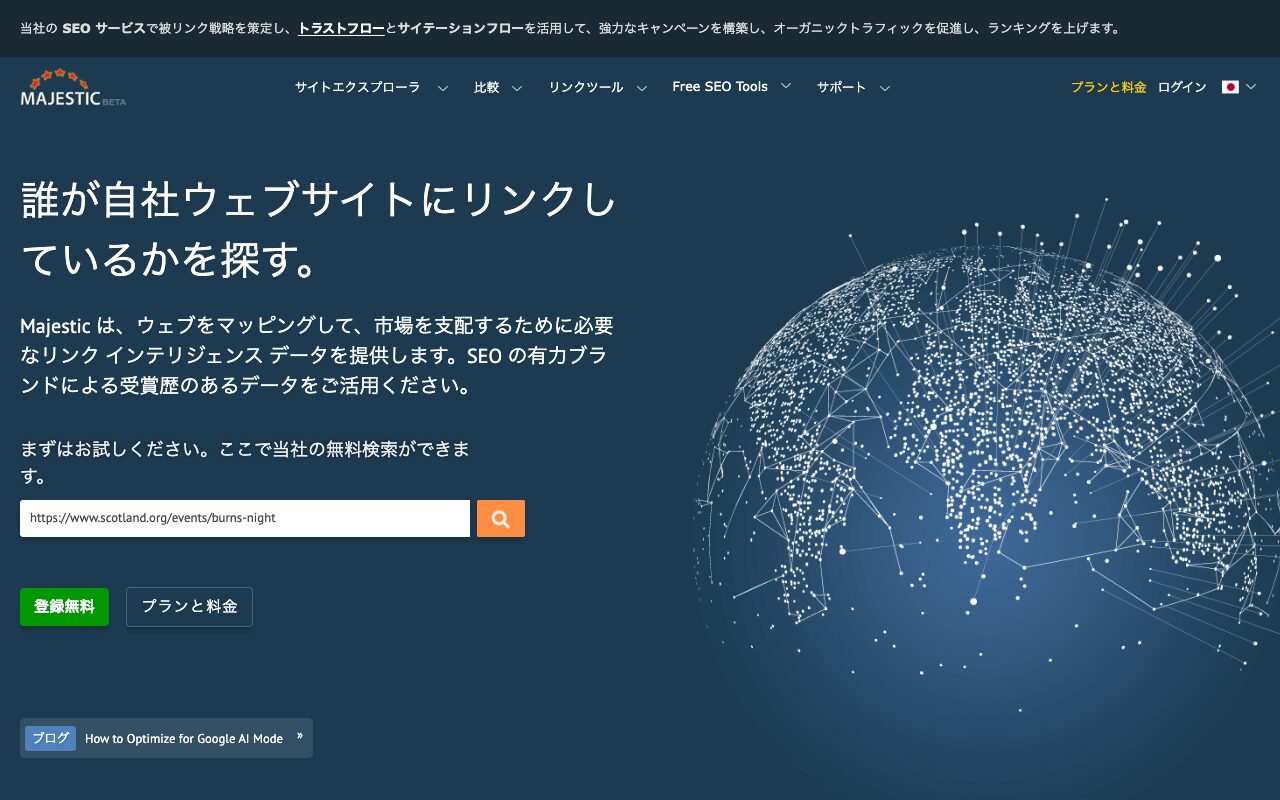This screenshot has width=1280, height=800.
Task: Click the arrow icon on the blog banner
Action: (x=299, y=737)
